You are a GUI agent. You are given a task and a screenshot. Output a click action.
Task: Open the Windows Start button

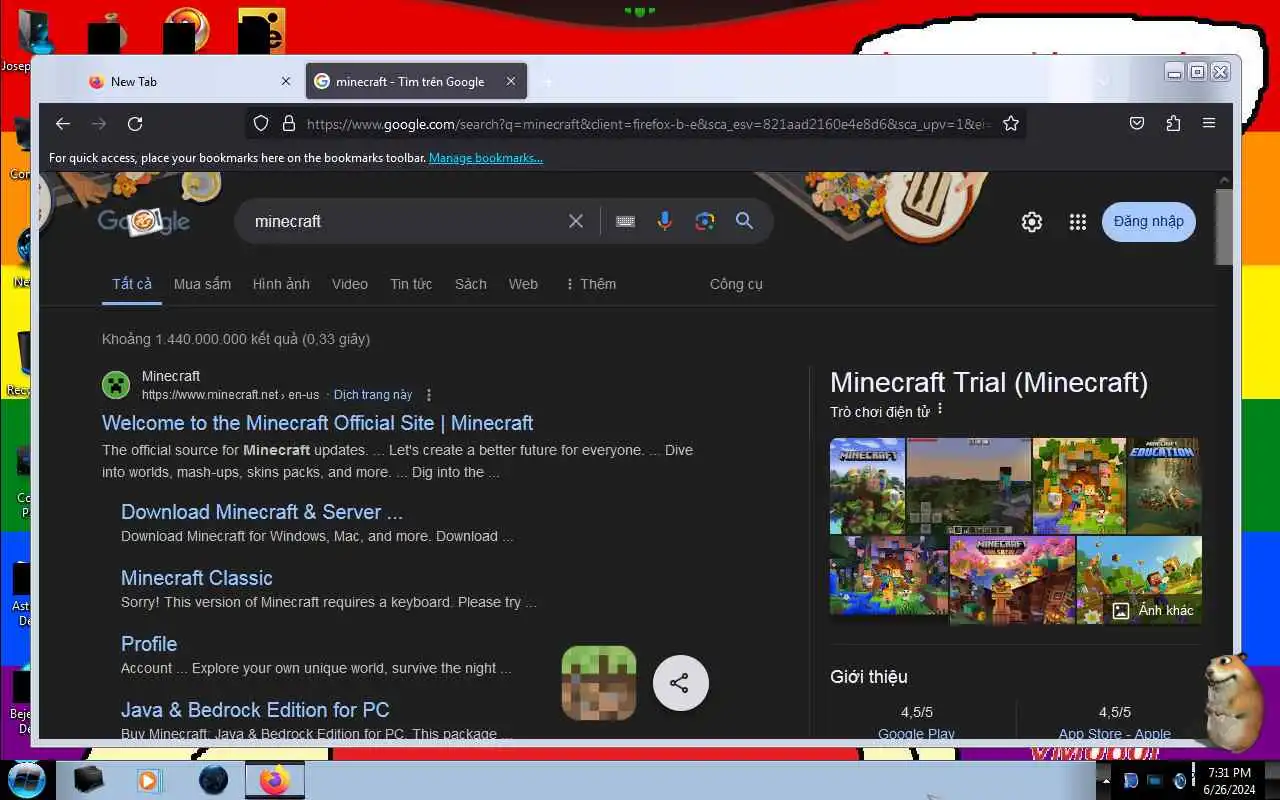[26, 780]
